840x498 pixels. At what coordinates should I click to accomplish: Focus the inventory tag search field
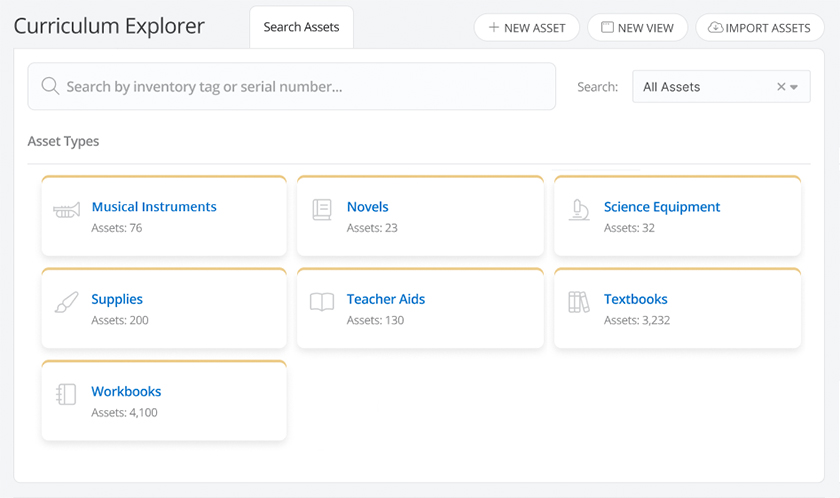pos(291,86)
